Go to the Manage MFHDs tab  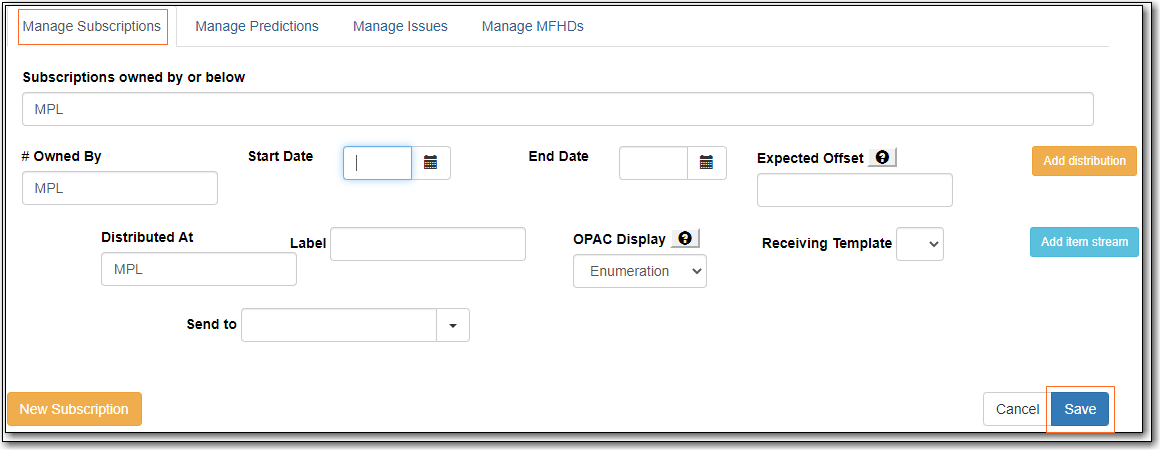[x=532, y=27]
